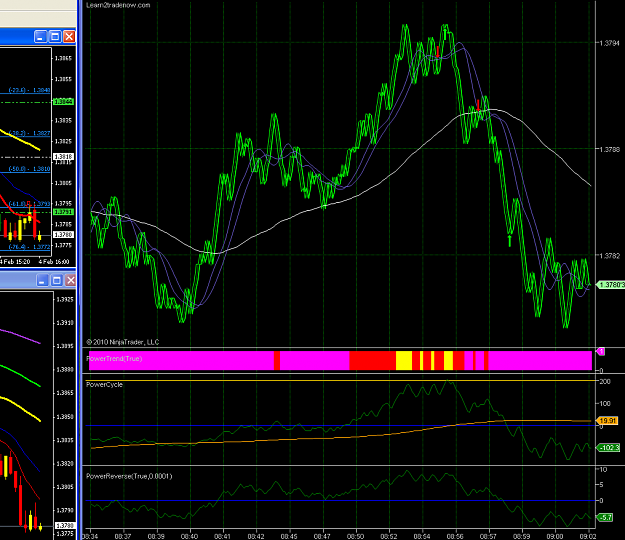Minimize the lower chart window with 1.3925 axis
Viewport: 625px width, 540px height.
point(42,280)
